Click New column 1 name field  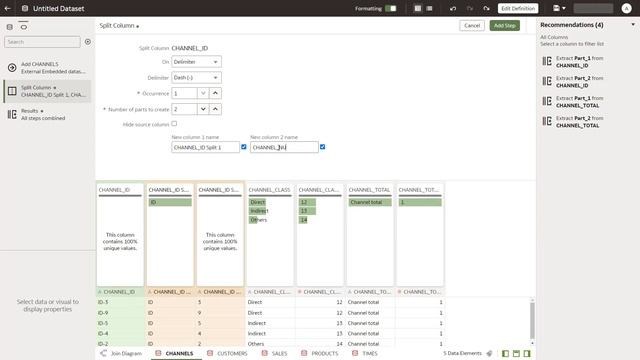tap(205, 147)
